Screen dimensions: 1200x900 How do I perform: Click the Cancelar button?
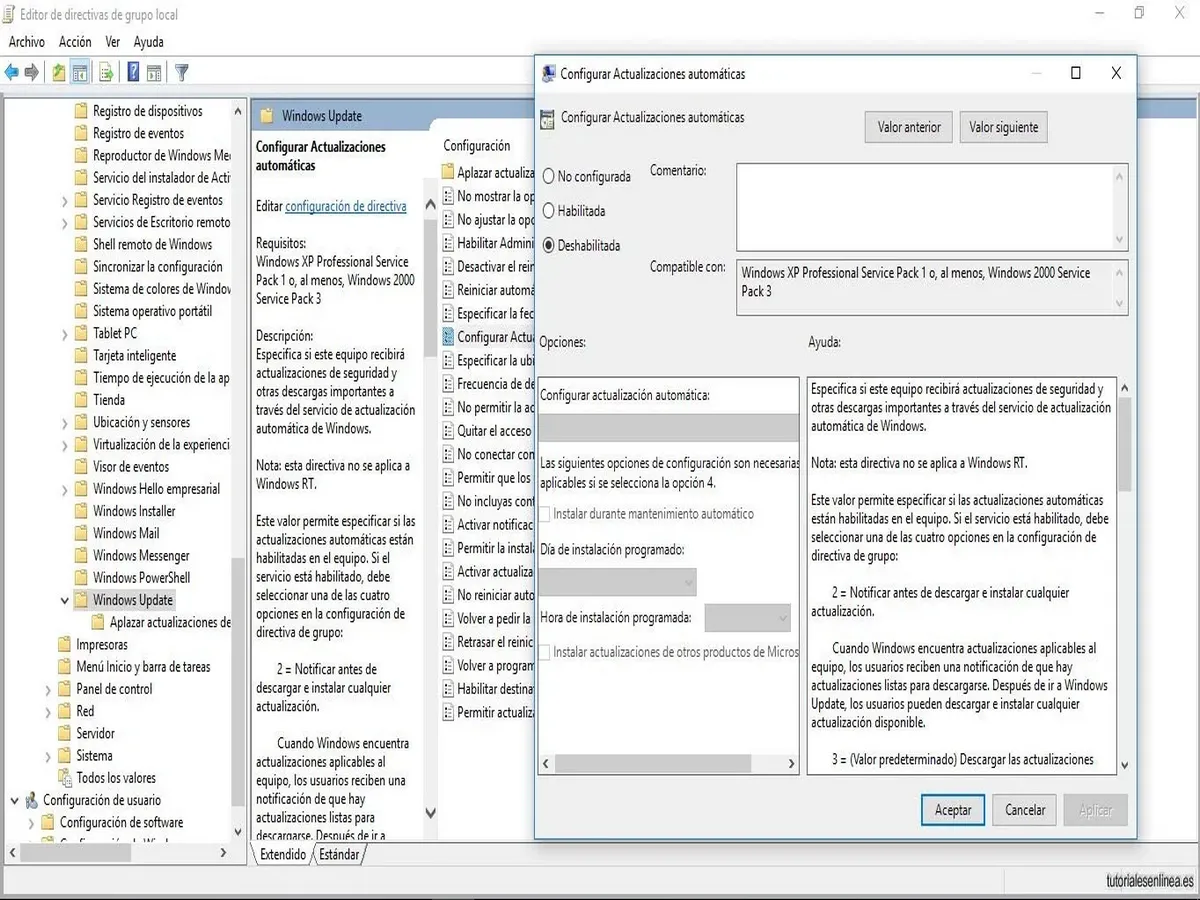(x=1025, y=810)
